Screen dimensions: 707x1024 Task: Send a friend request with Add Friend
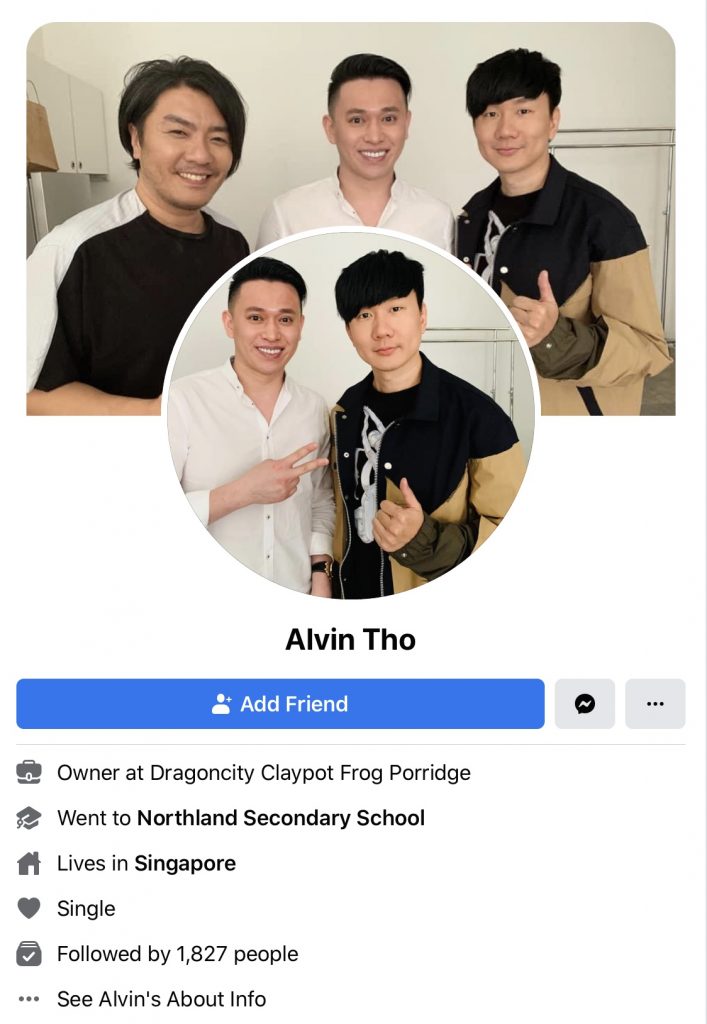(280, 703)
